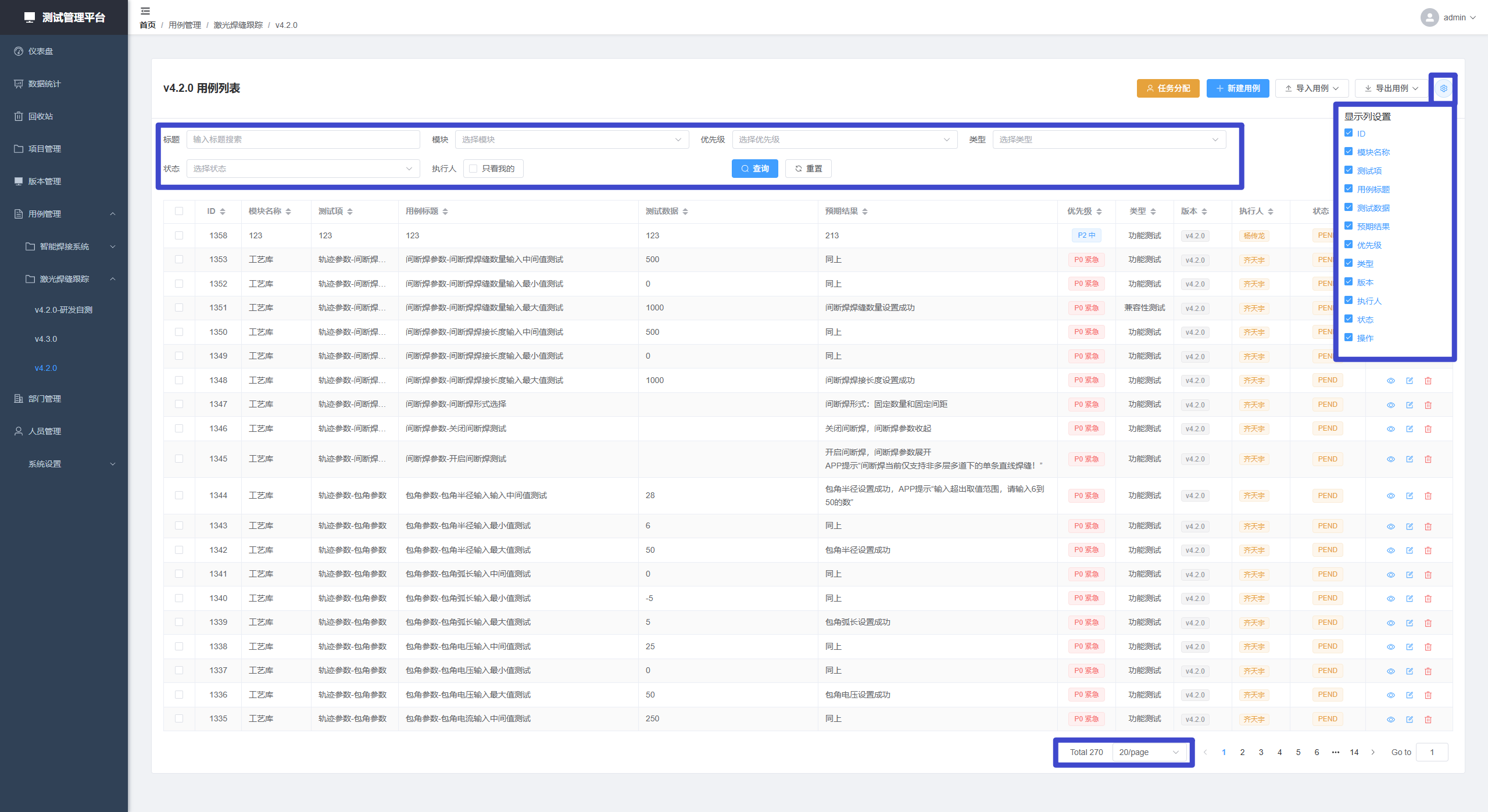Click the 输入标题搜索 title input field

tap(303, 139)
